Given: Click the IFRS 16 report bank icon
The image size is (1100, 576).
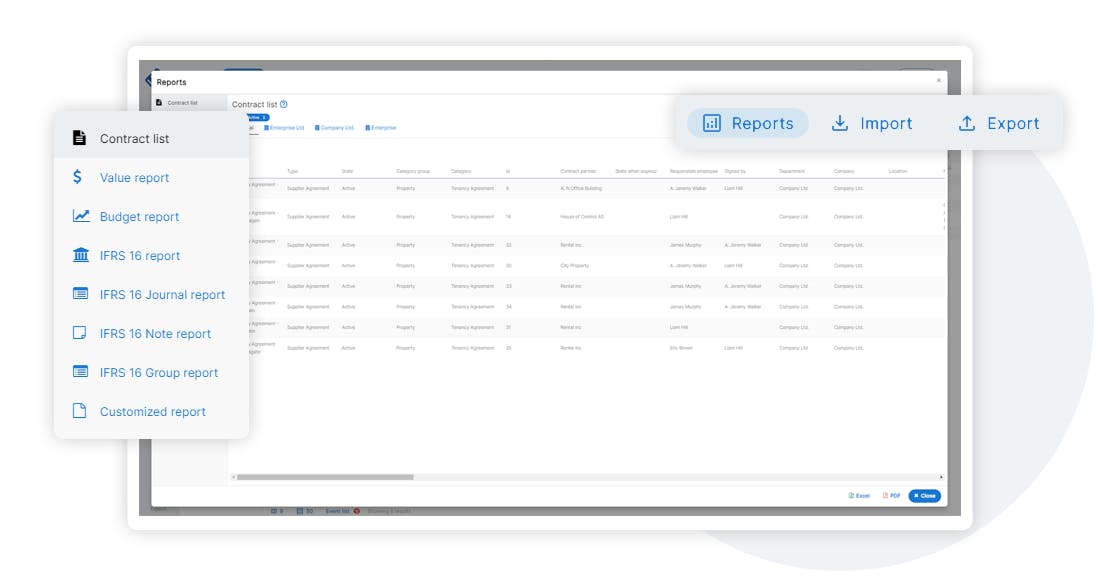Looking at the screenshot, I should 81,255.
